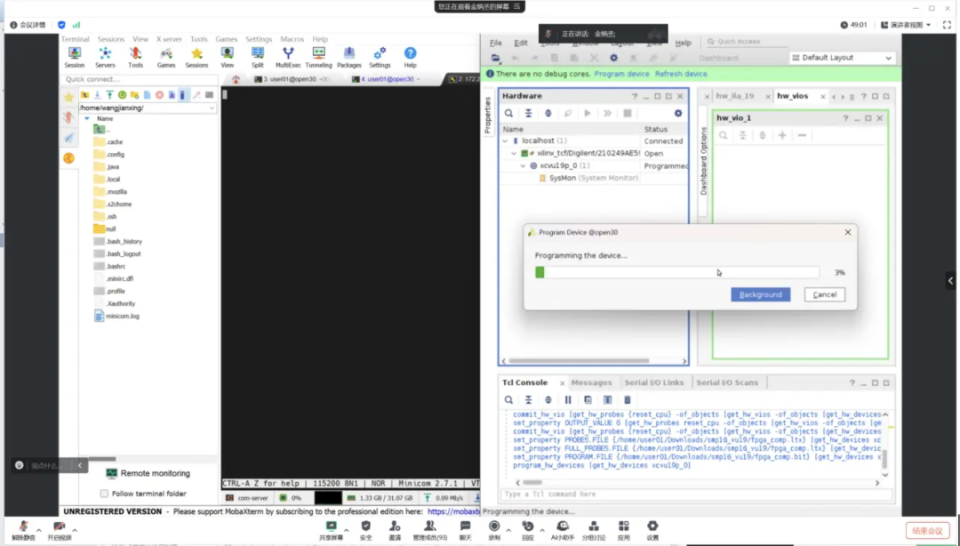Click the sidebar star favorites icon
Screen dimensions: 960x546
point(69,97)
